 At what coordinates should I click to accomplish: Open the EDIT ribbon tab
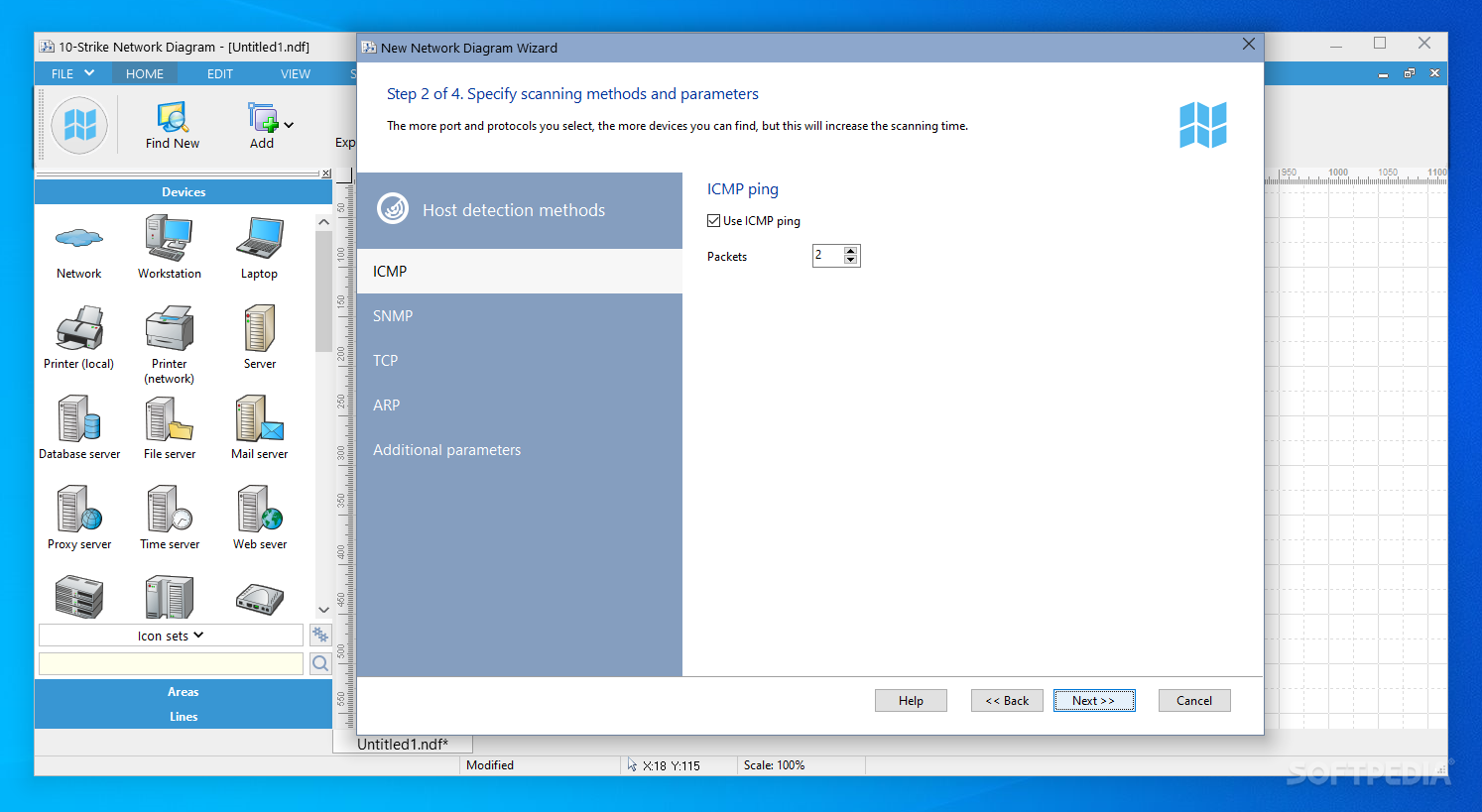[220, 73]
